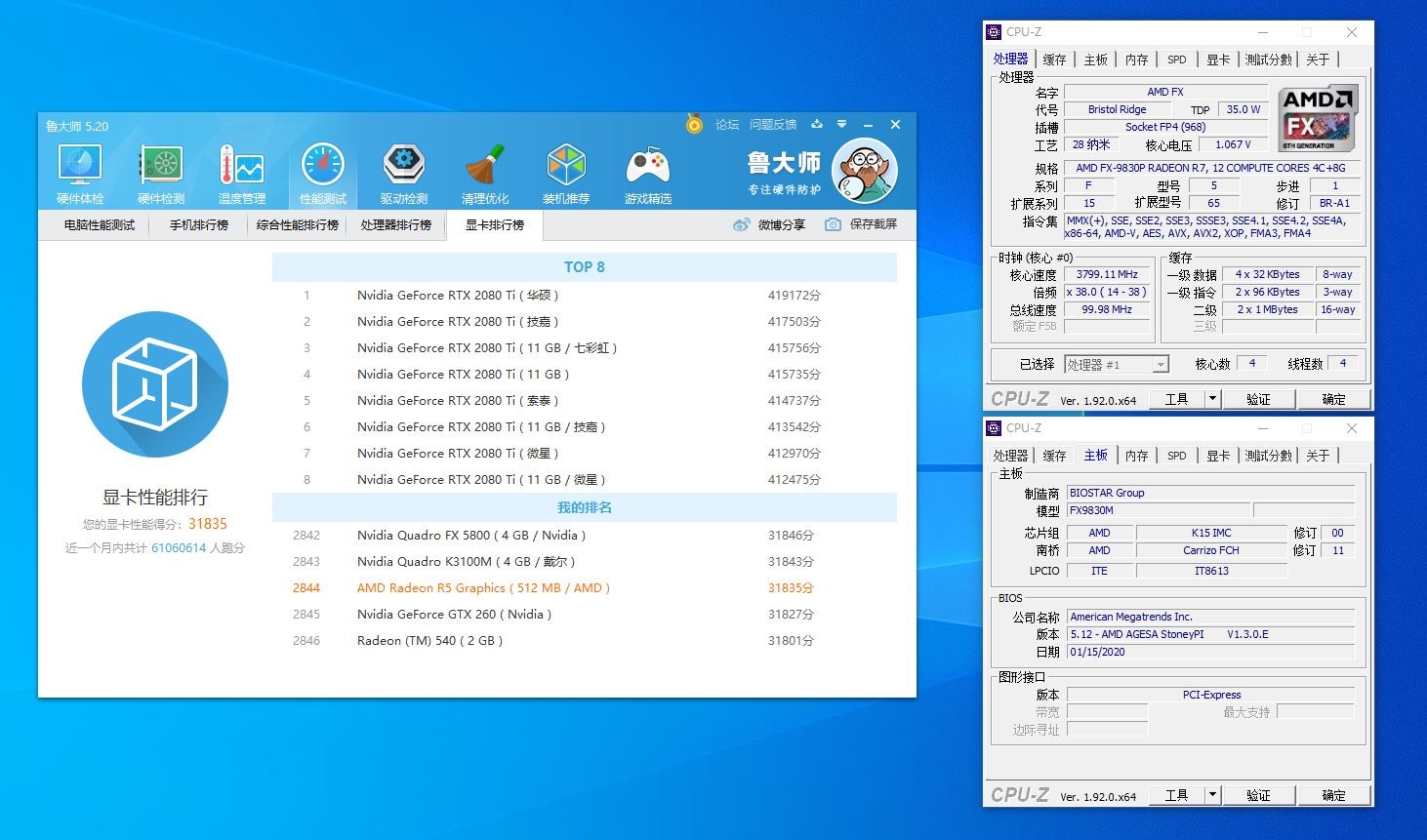
Task: Open 处理器 tab in lower CPU-Z window
Action: 1010,456
